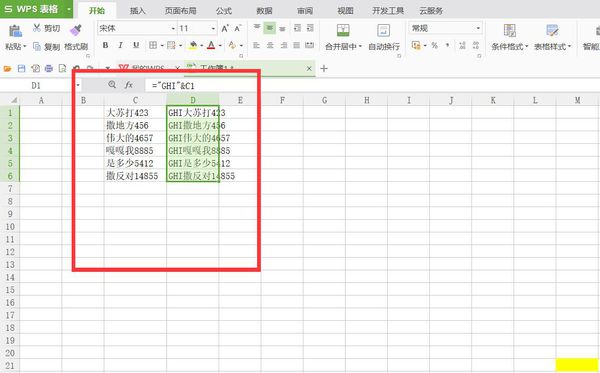Image resolution: width=600 pixels, height=373 pixels.
Task: Expand the font color dropdown arrow
Action: tap(220, 46)
